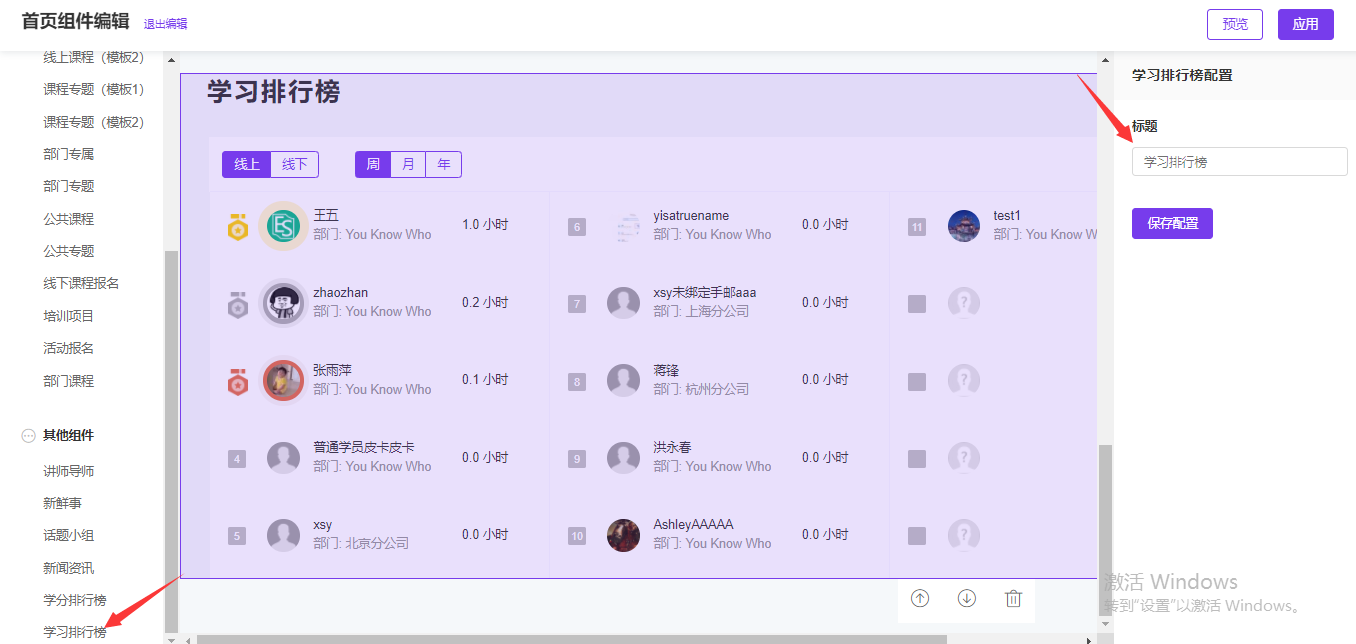This screenshot has height=644, width=1356.
Task: Toggle ranking period to 月
Action: (x=408, y=164)
